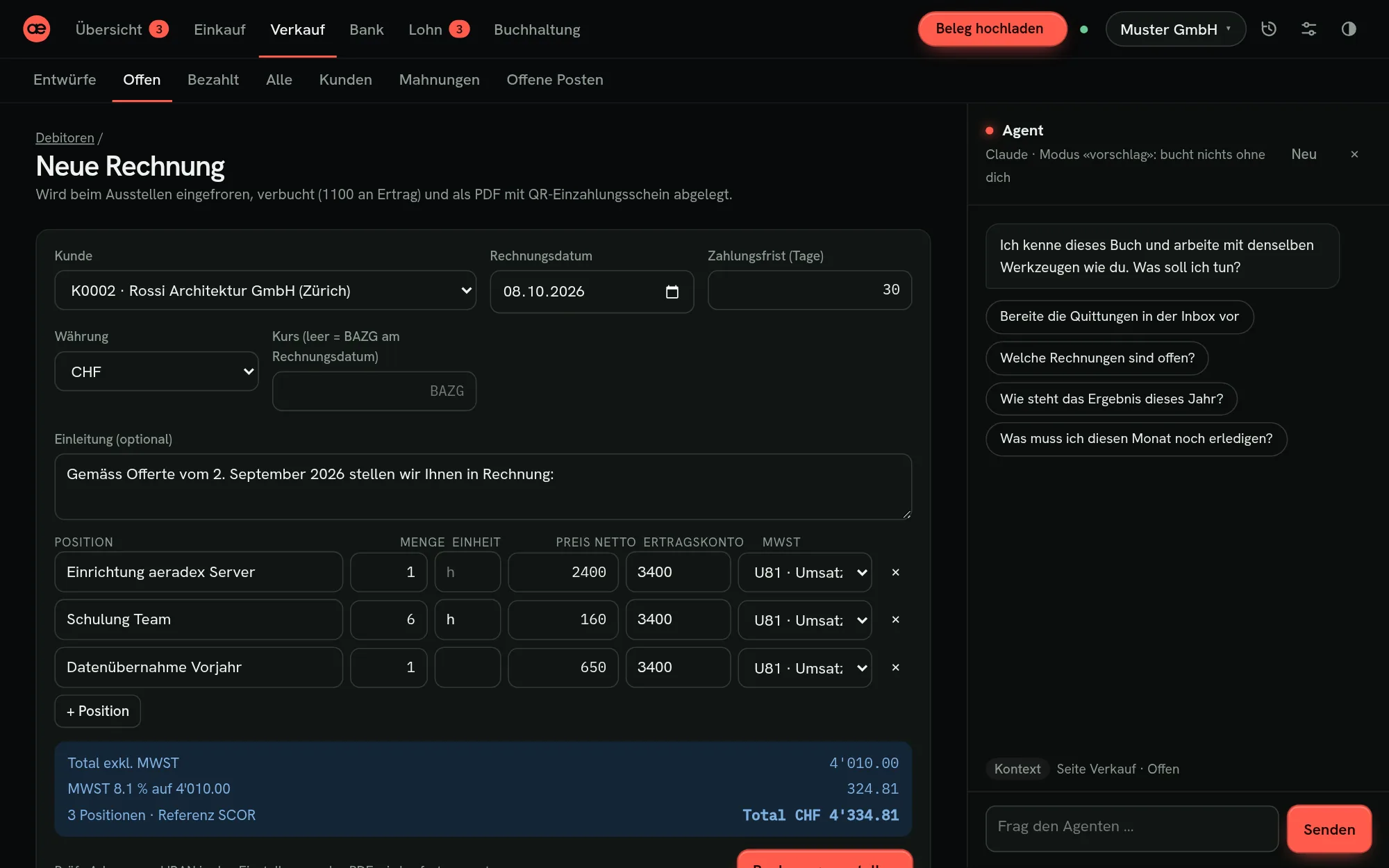Open the Bank section
This screenshot has height=868, width=1389.
click(366, 29)
